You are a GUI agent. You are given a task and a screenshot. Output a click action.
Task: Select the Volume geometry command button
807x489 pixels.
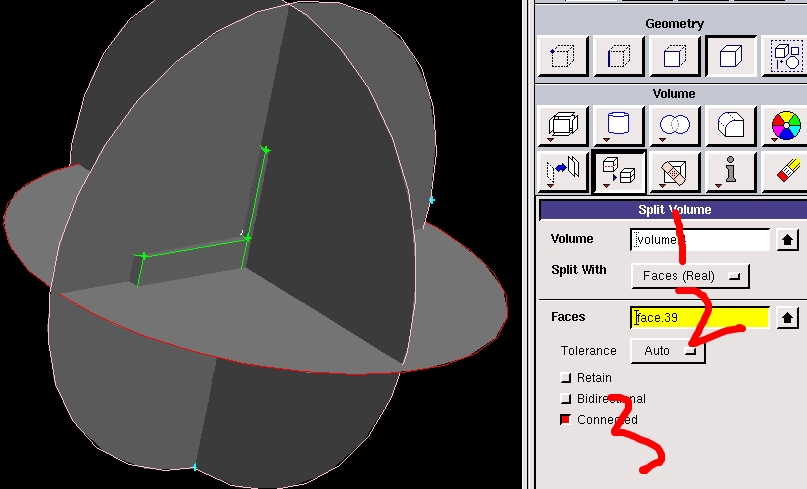[x=731, y=56]
